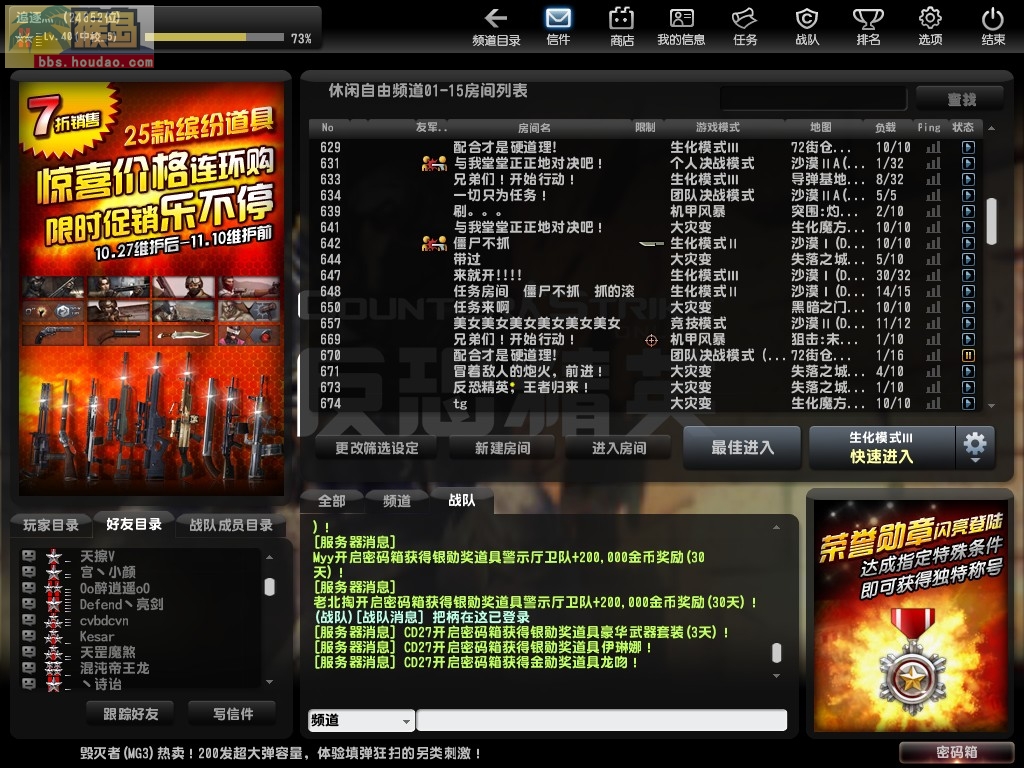Viewport: 1024px width, 768px height.
Task: Click the room list scrollbar thumb
Action: 991,221
